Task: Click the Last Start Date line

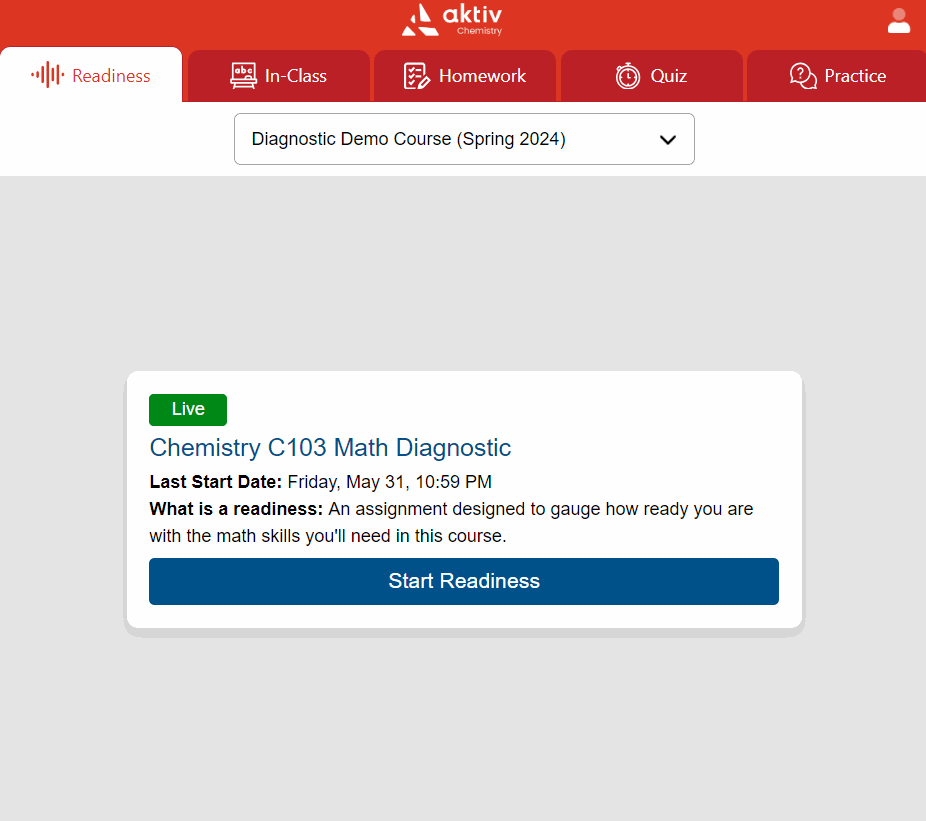Action: pos(320,482)
